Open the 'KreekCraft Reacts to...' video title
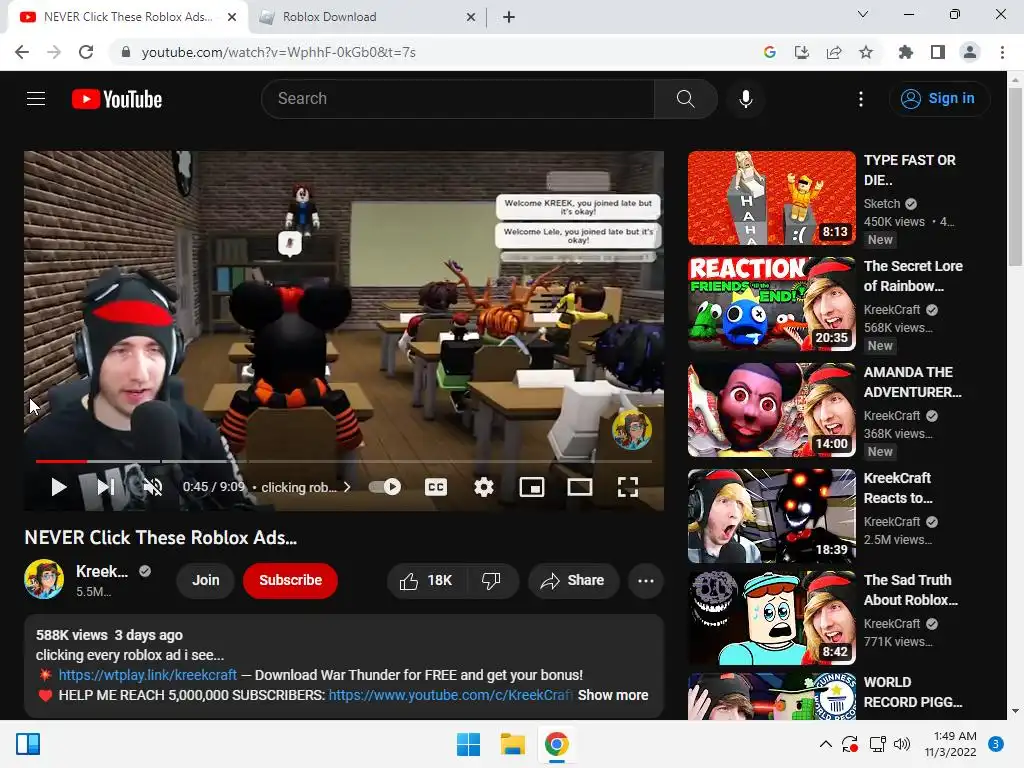This screenshot has height=768, width=1024. 898,488
